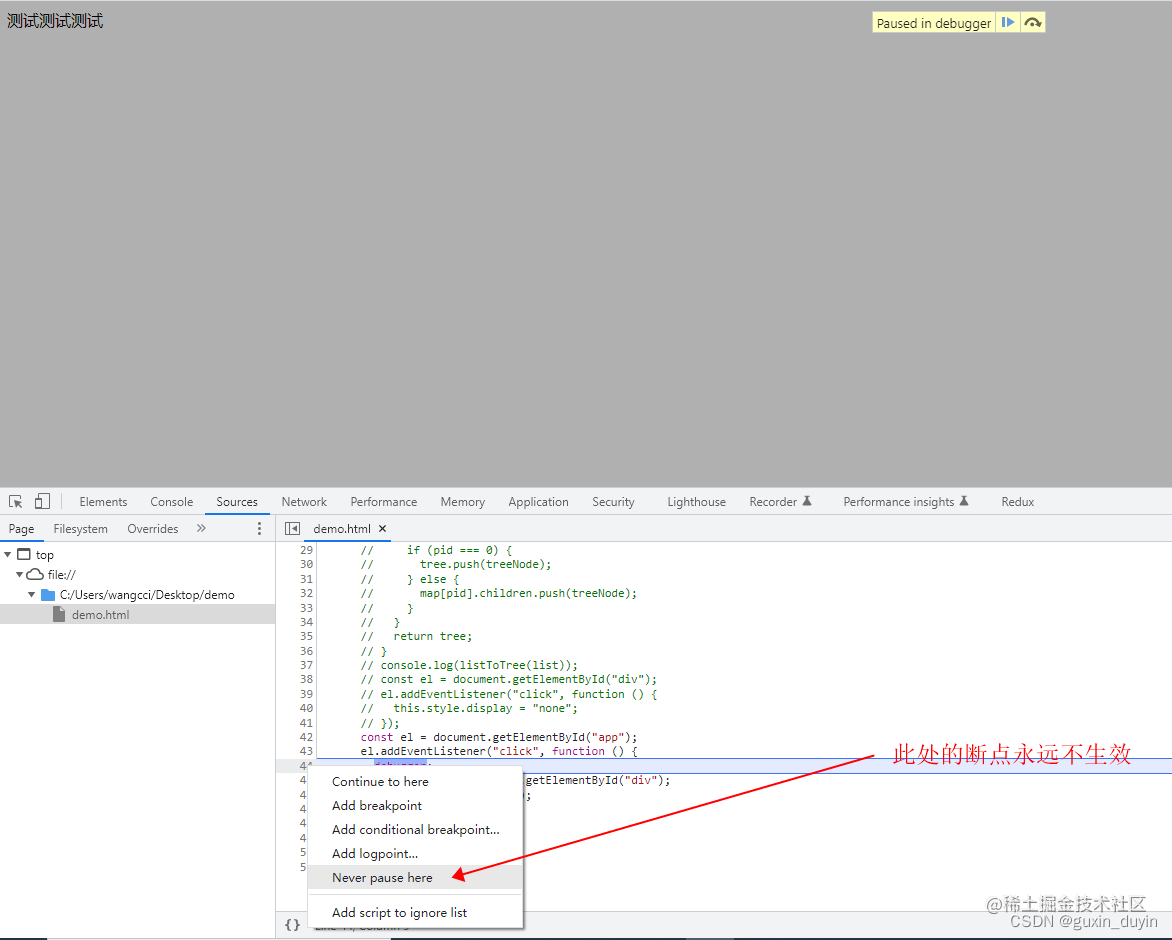Choose Add conditional breakpoint… option
The width and height of the screenshot is (1172, 940).
click(415, 829)
